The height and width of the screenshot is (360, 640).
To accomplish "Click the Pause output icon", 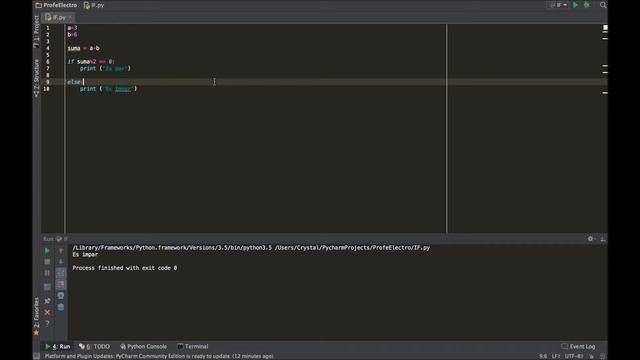I will click(x=47, y=273).
